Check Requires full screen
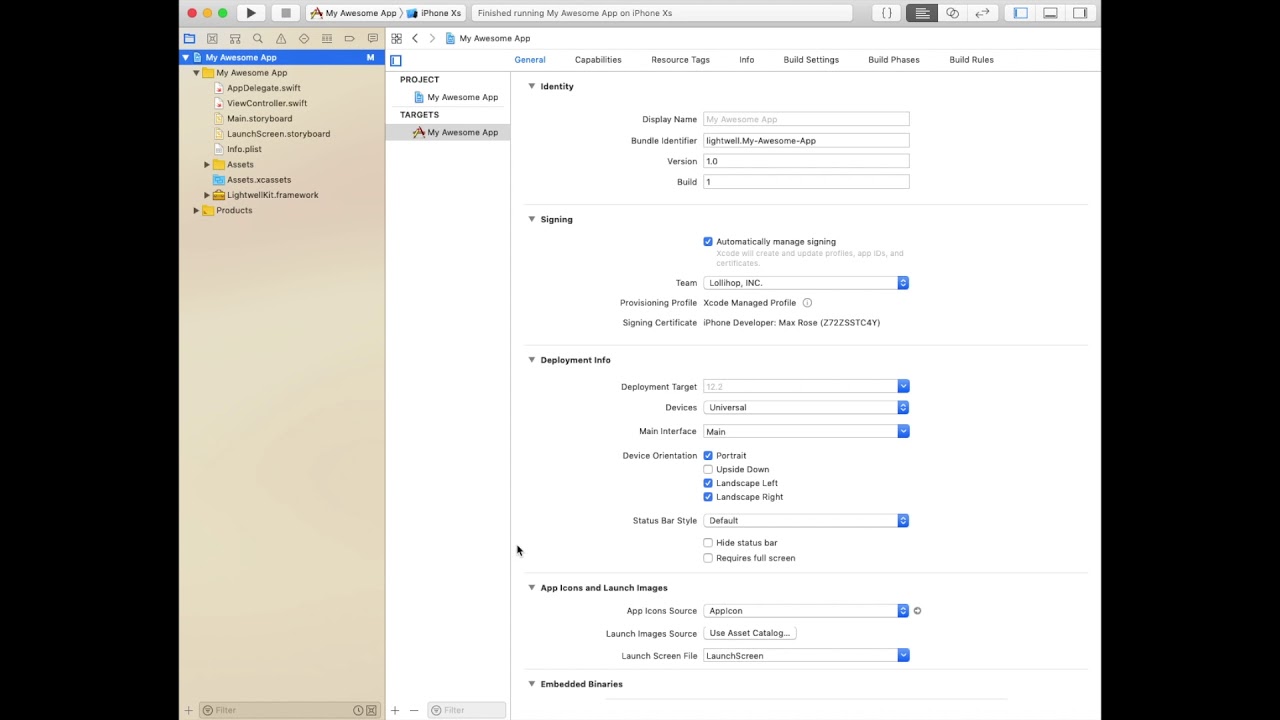This screenshot has width=1280, height=720. click(x=708, y=558)
